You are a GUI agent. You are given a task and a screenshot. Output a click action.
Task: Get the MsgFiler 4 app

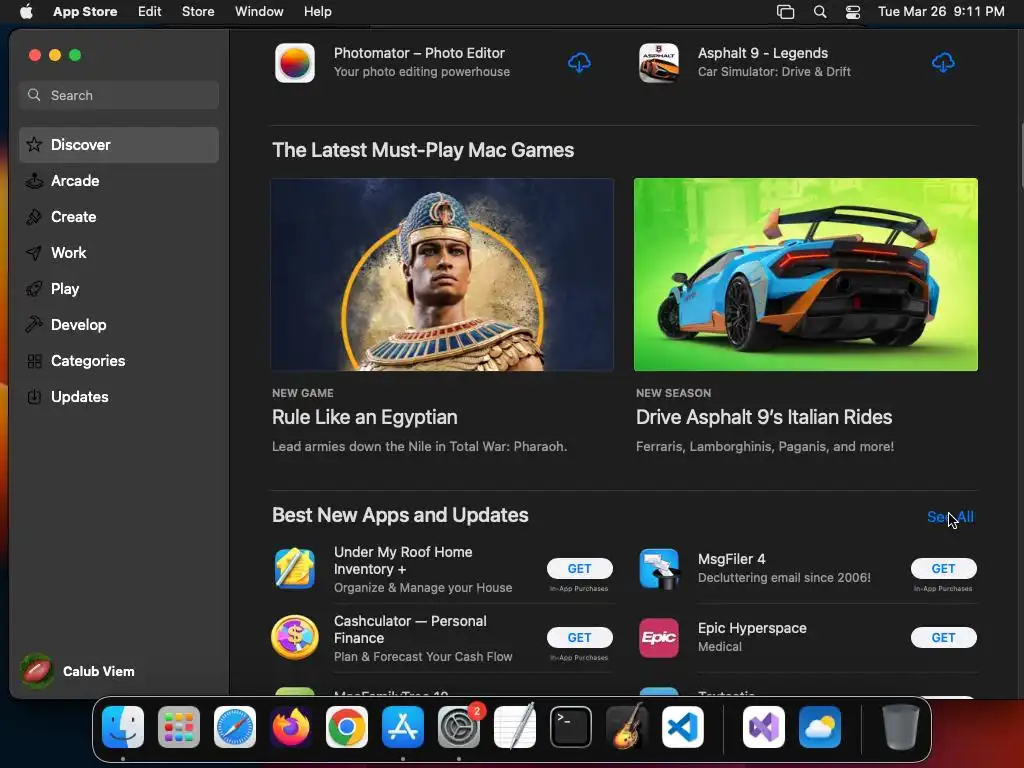943,569
